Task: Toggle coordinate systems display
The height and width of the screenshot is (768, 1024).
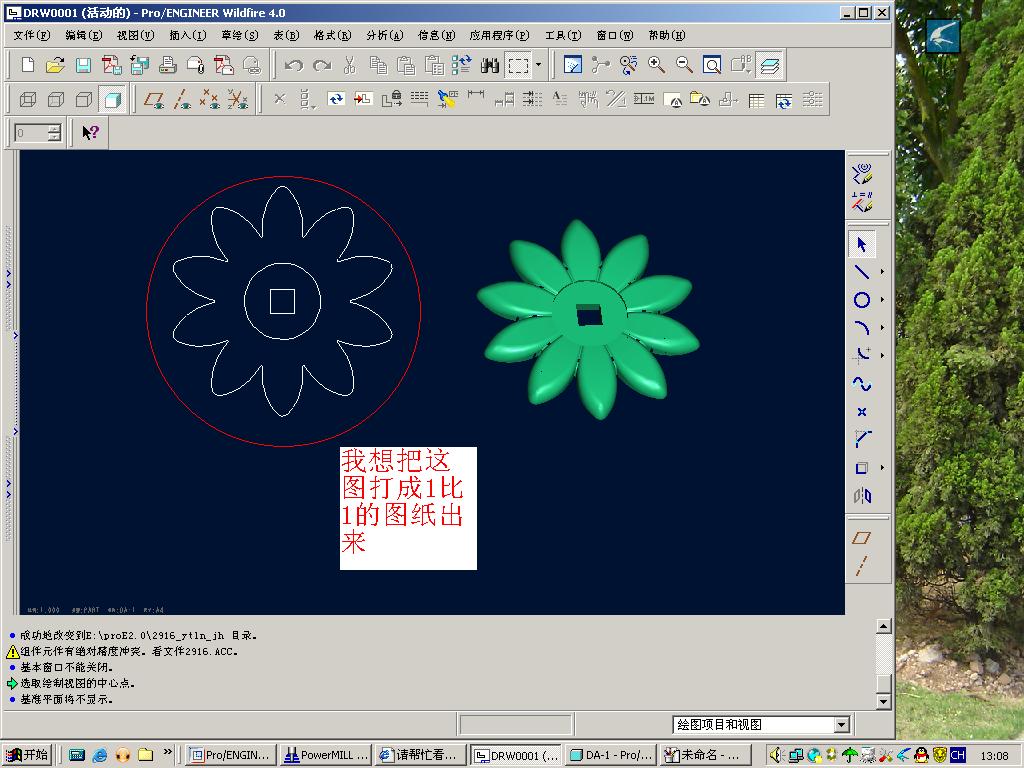Action: 238,99
